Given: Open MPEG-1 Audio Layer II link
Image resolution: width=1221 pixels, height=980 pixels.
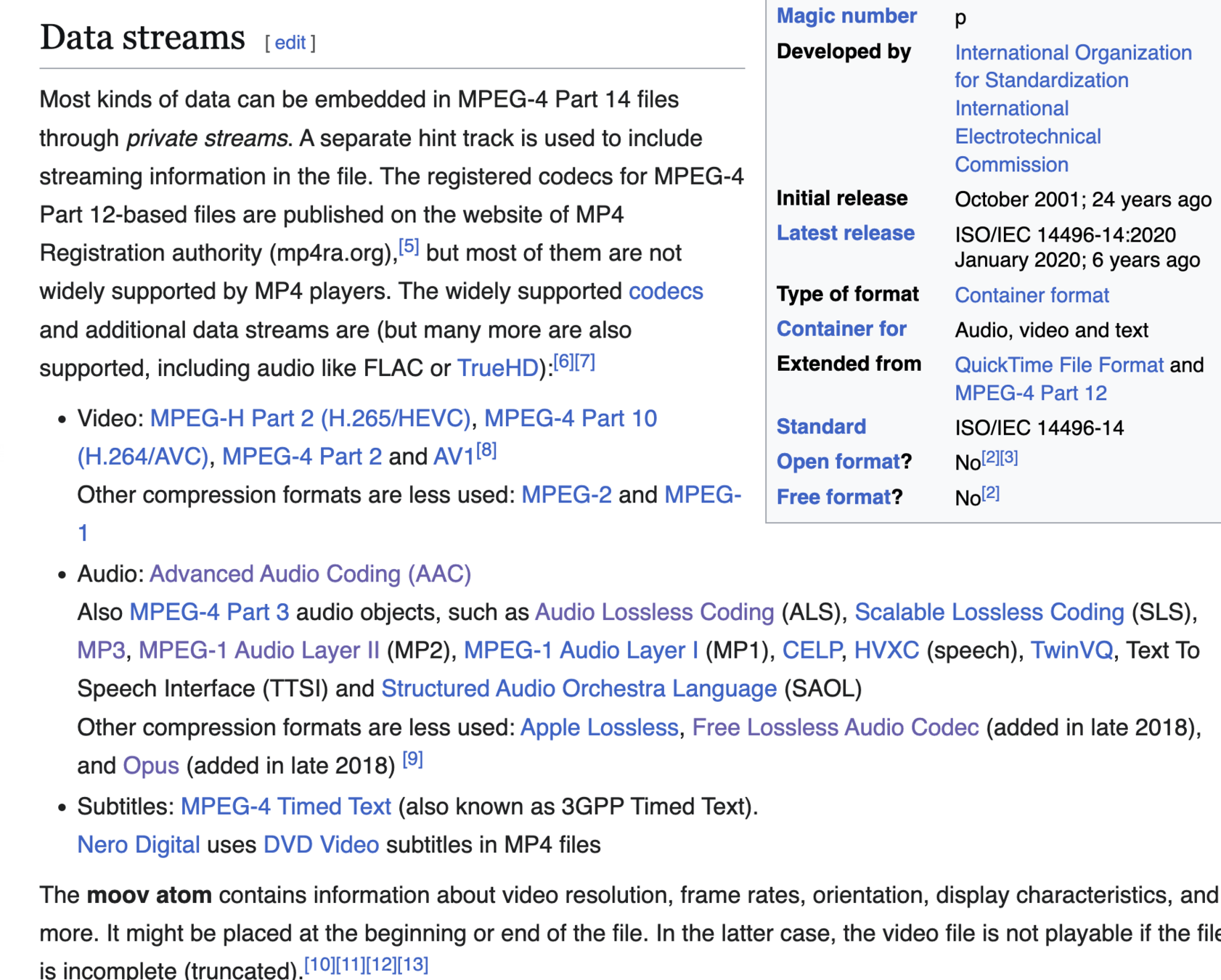Looking at the screenshot, I should (259, 650).
